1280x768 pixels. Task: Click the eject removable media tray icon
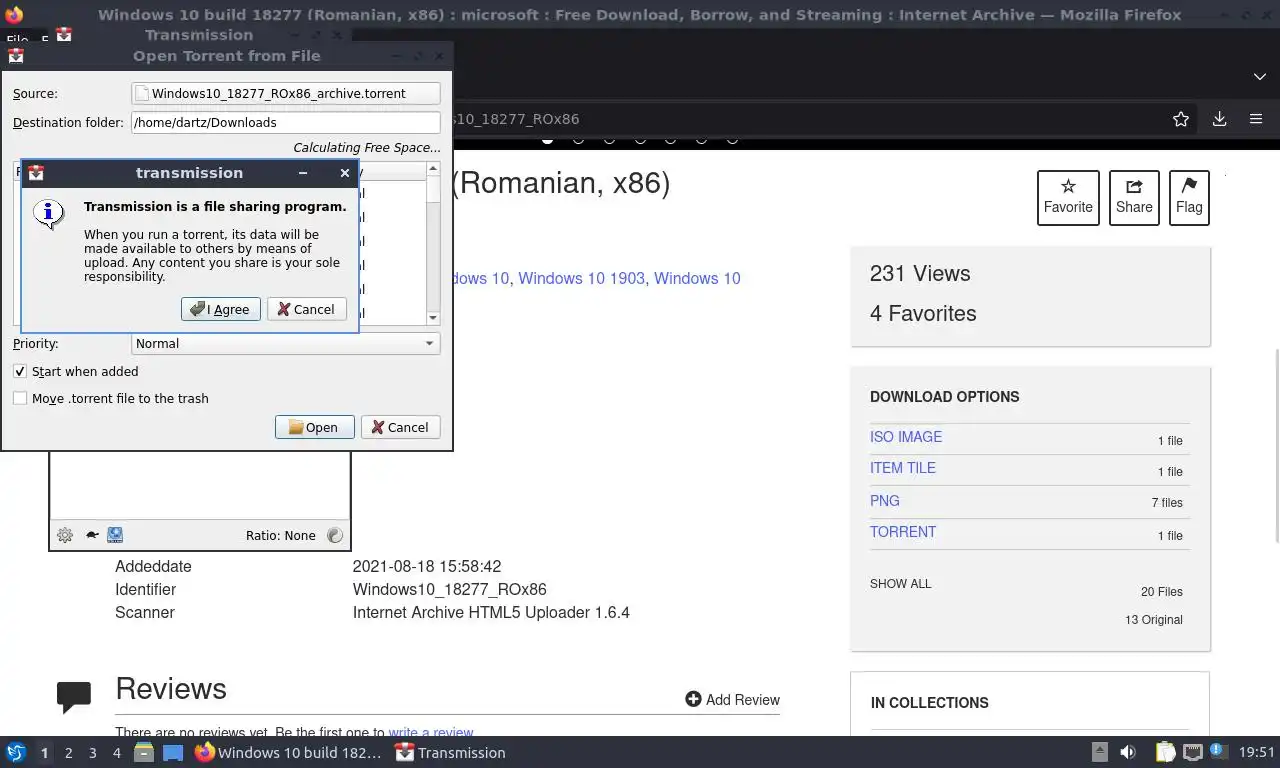click(x=1099, y=752)
